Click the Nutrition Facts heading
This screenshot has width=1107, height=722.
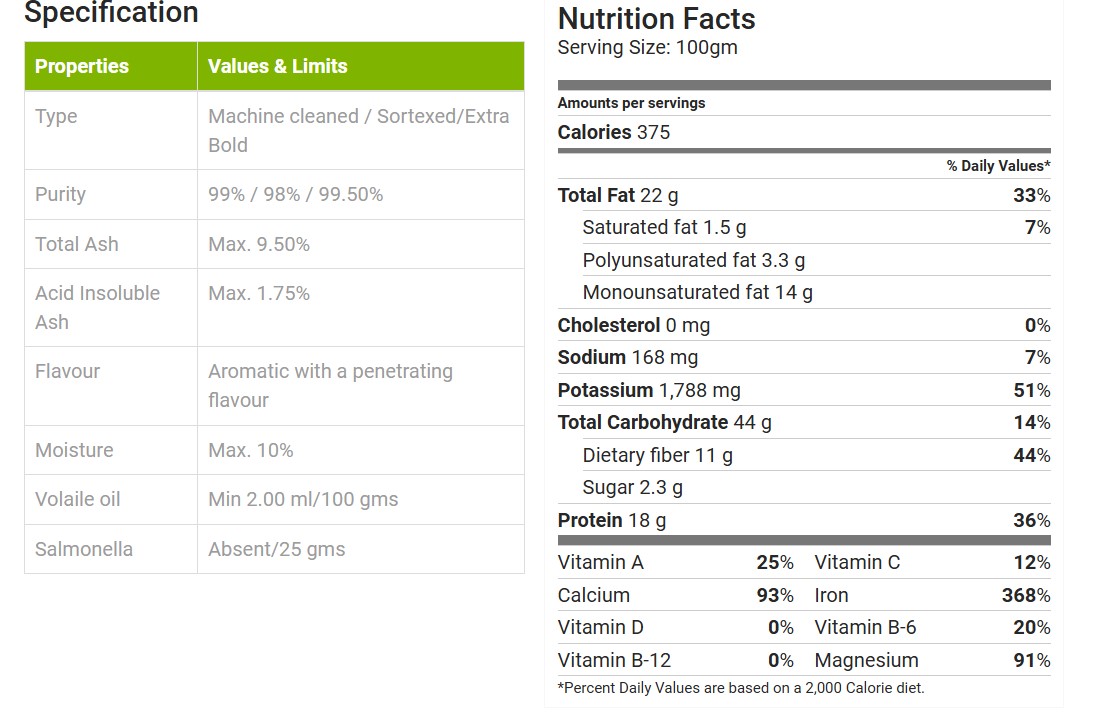coord(656,19)
